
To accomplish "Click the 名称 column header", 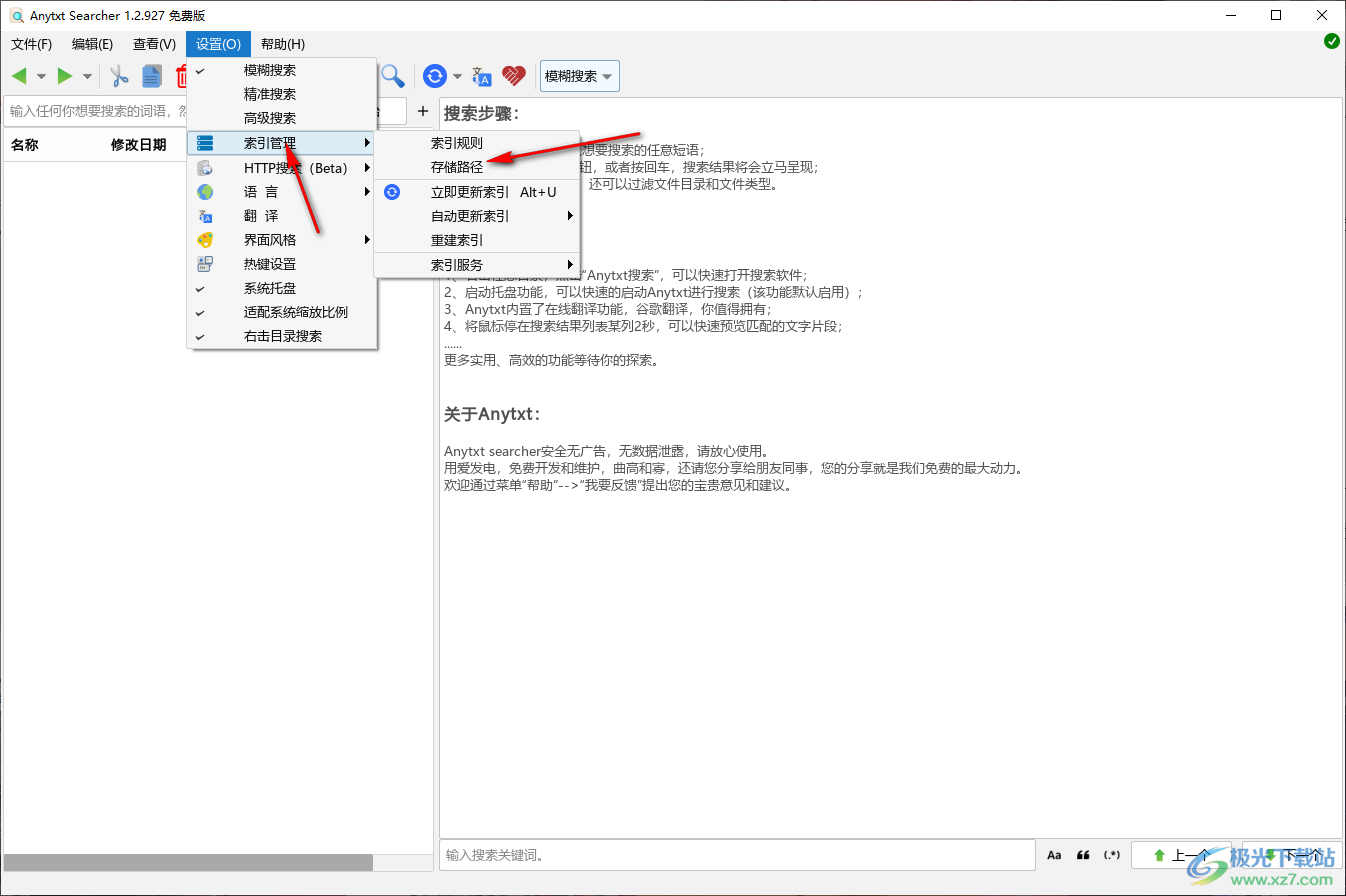I will pyautogui.click(x=25, y=145).
